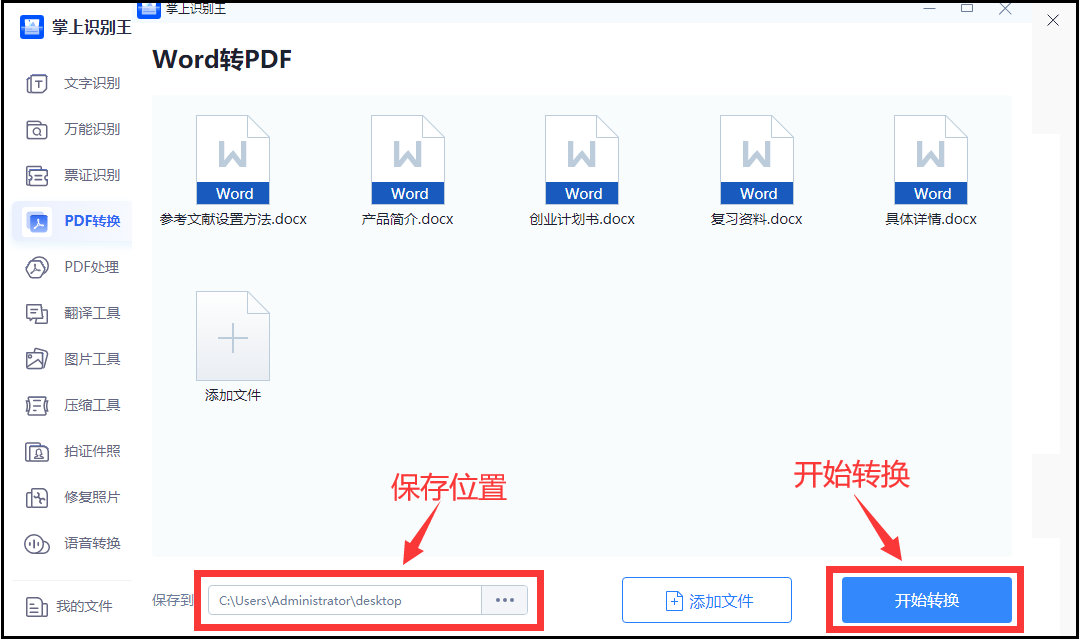Click the save path input field

344,601
